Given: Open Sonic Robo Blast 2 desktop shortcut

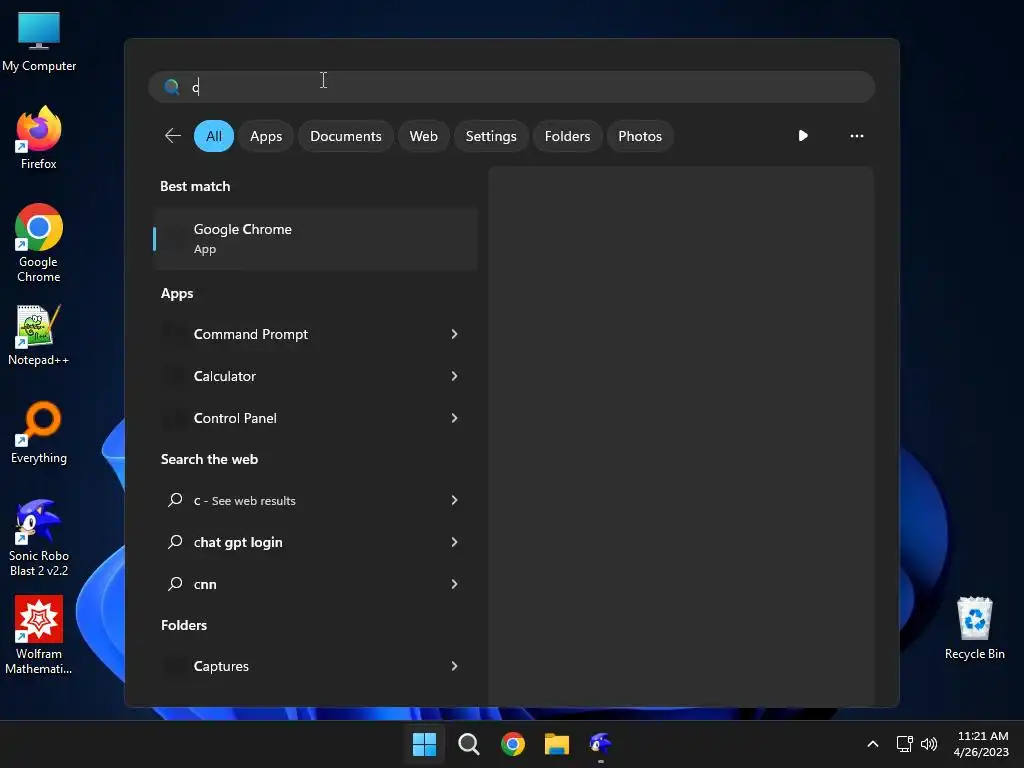Looking at the screenshot, I should click(39, 538).
